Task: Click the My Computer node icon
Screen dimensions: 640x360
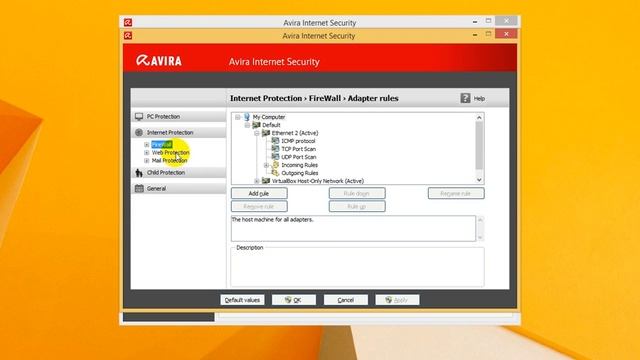Action: 247,117
